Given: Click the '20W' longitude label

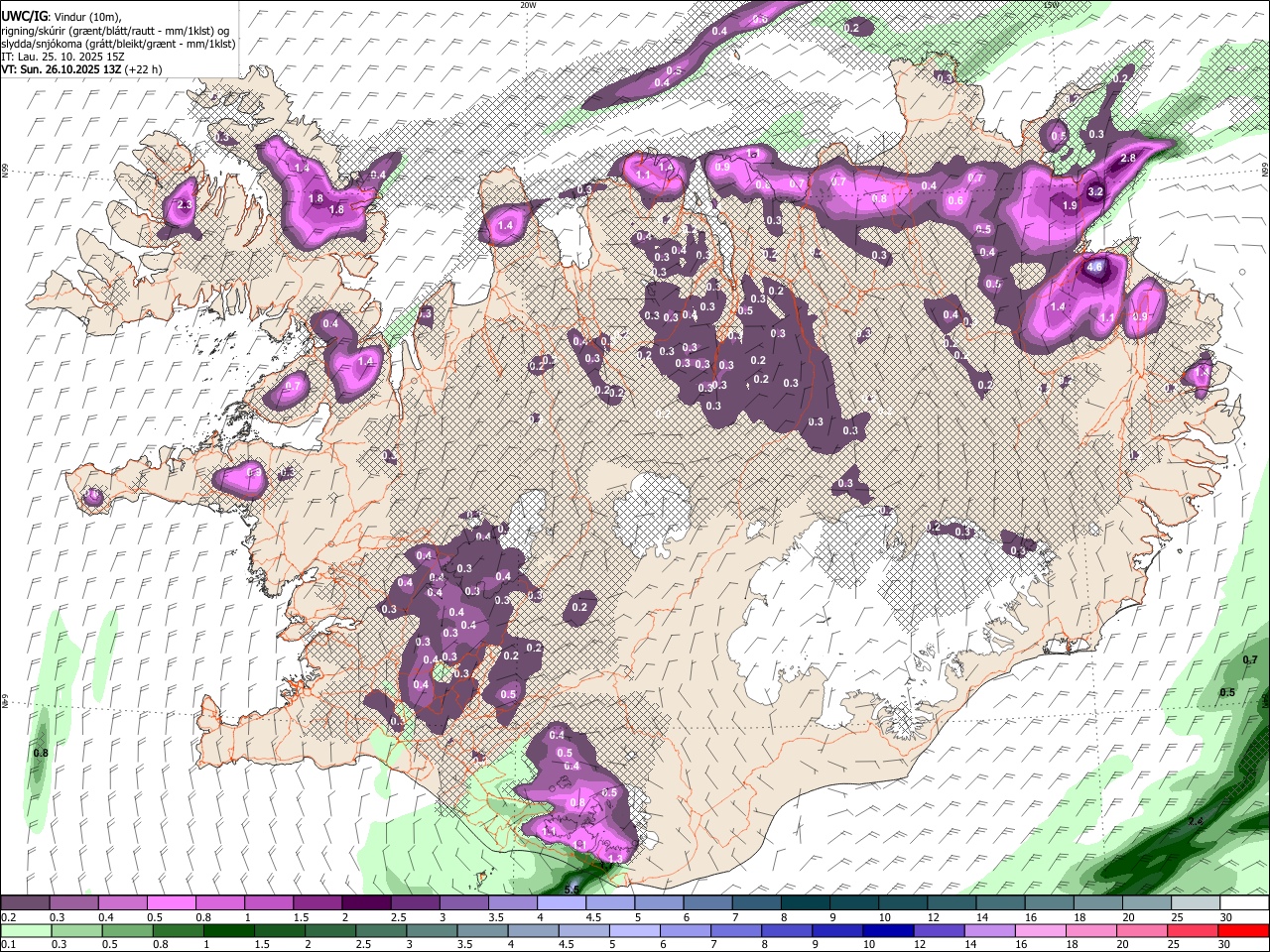Looking at the screenshot, I should (x=528, y=5).
